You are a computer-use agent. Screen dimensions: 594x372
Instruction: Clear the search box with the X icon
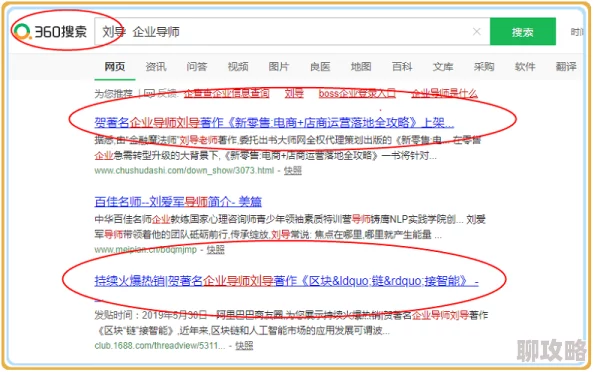477,32
